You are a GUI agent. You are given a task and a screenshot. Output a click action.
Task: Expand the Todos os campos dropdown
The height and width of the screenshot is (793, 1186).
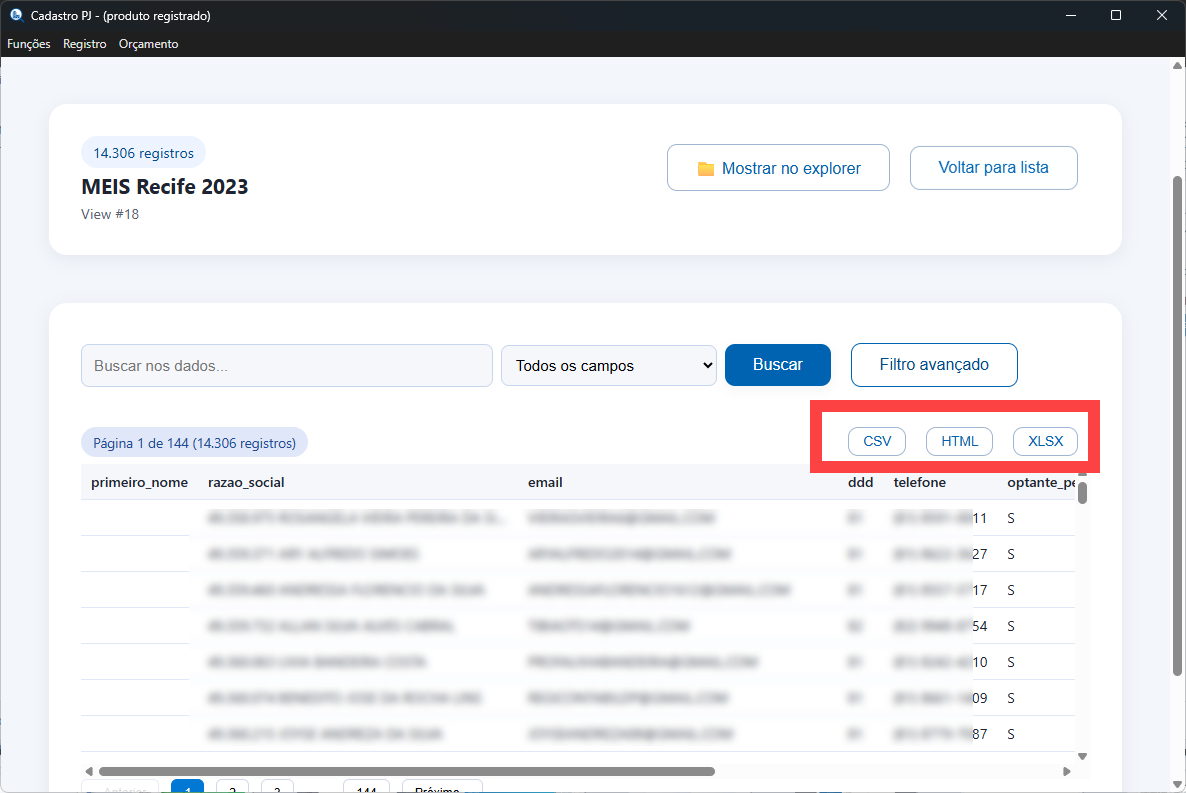tap(608, 366)
